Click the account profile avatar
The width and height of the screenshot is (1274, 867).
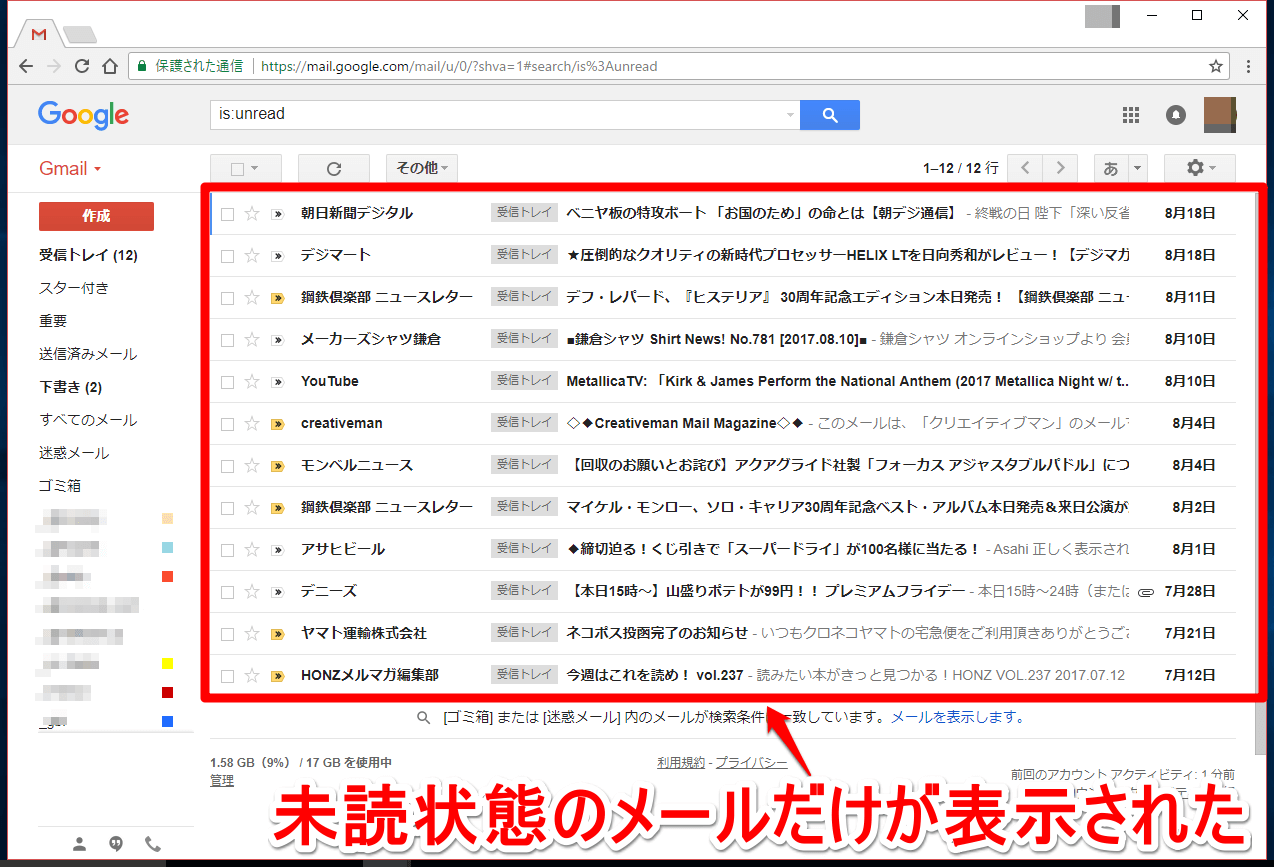[x=1219, y=115]
